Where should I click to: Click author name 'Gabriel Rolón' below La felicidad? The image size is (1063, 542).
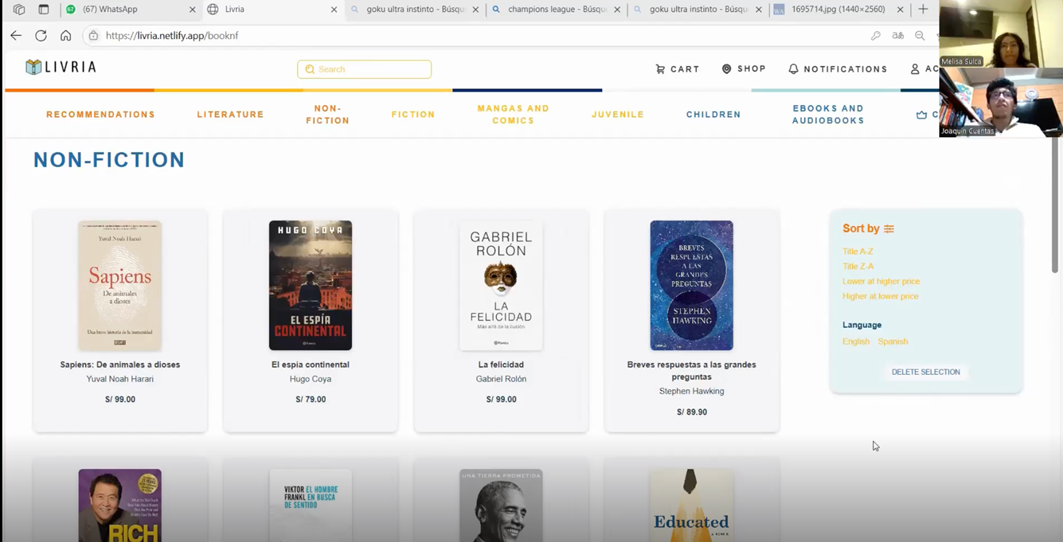pos(501,379)
